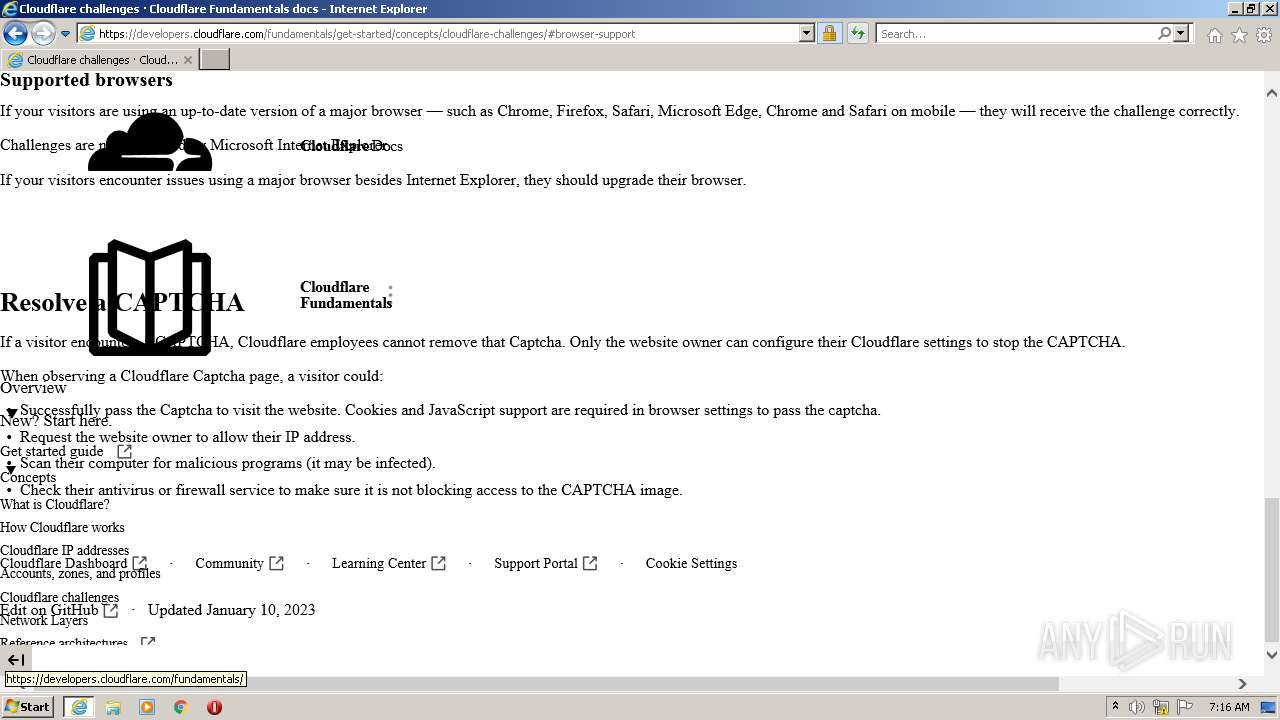Click external icon next to Get started guide
1280x720 pixels.
coord(124,451)
